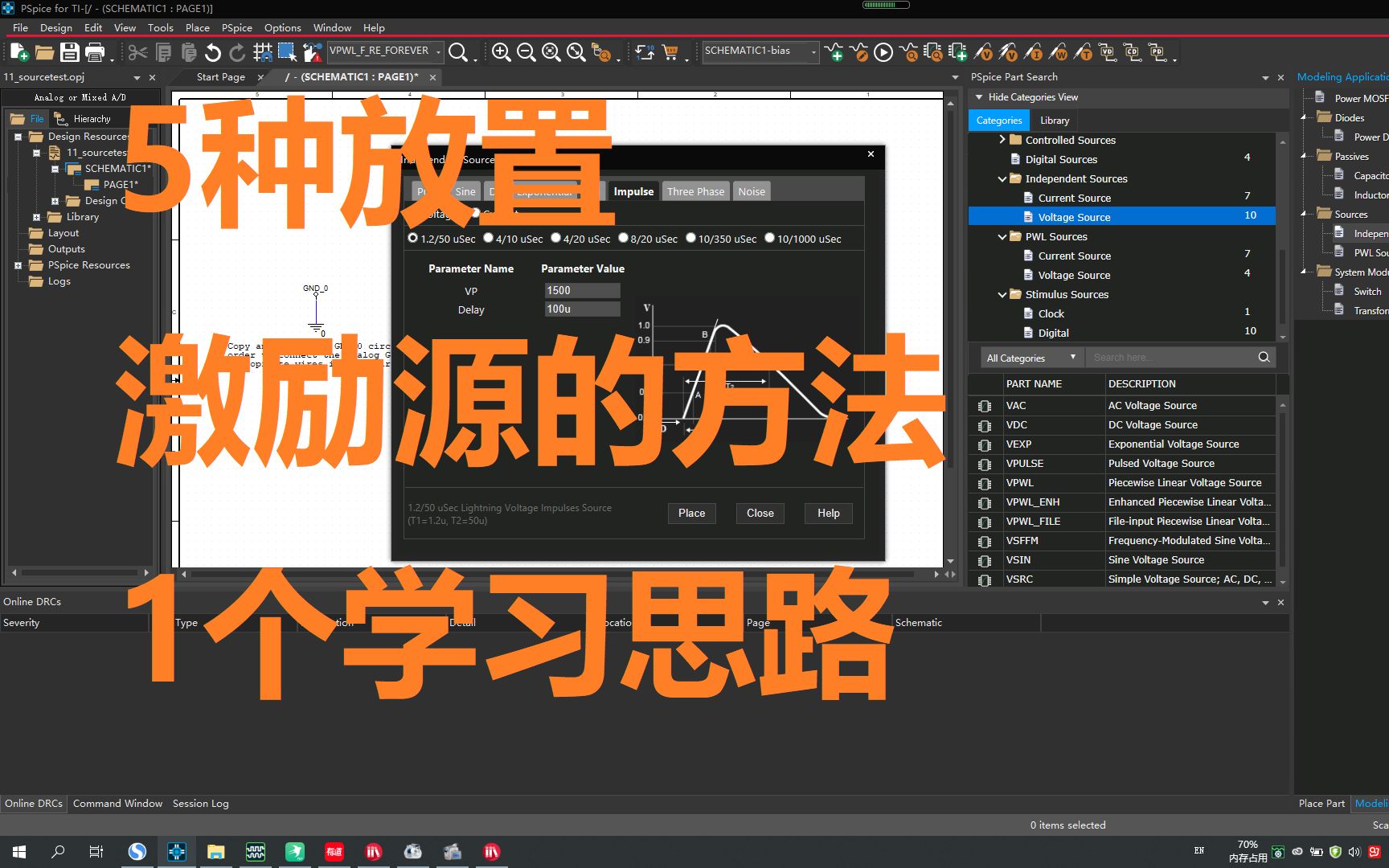1389x868 pixels.
Task: Edit the active simulation profile
Action: tap(861, 52)
